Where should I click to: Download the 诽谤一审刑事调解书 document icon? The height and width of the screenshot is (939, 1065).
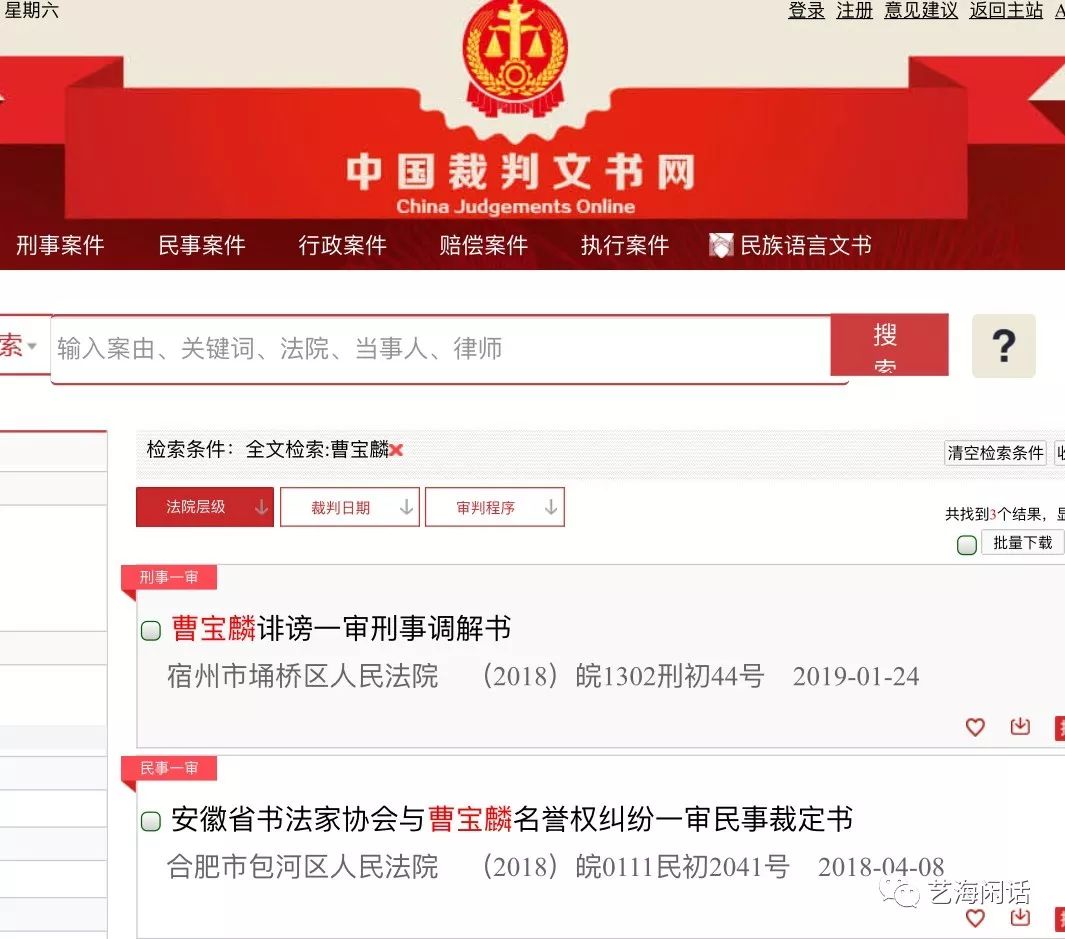[1020, 726]
